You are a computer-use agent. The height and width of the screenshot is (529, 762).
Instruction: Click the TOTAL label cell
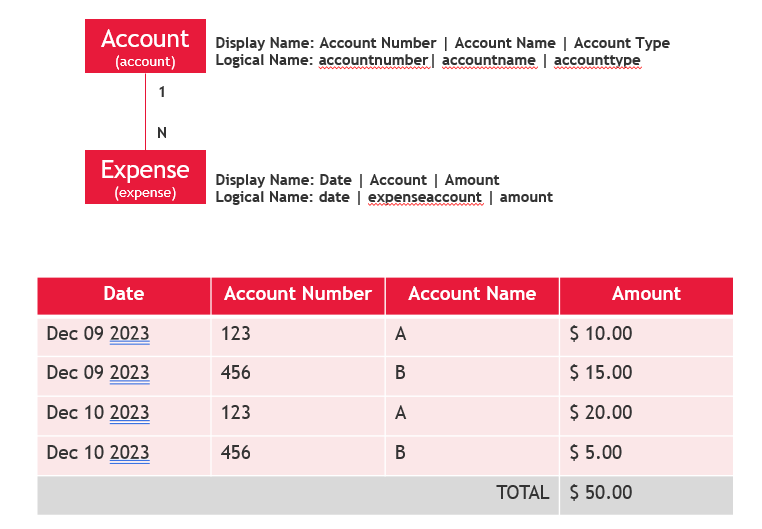tap(523, 492)
